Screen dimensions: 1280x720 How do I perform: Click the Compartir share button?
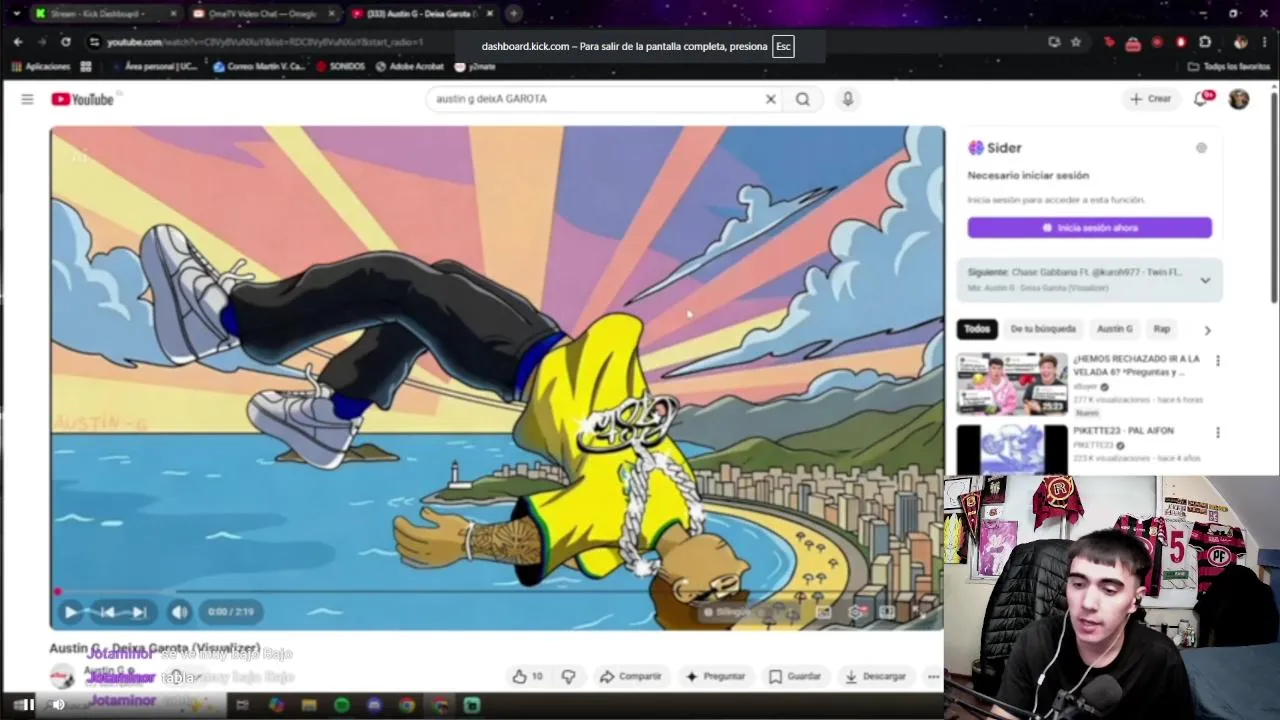[x=630, y=677]
